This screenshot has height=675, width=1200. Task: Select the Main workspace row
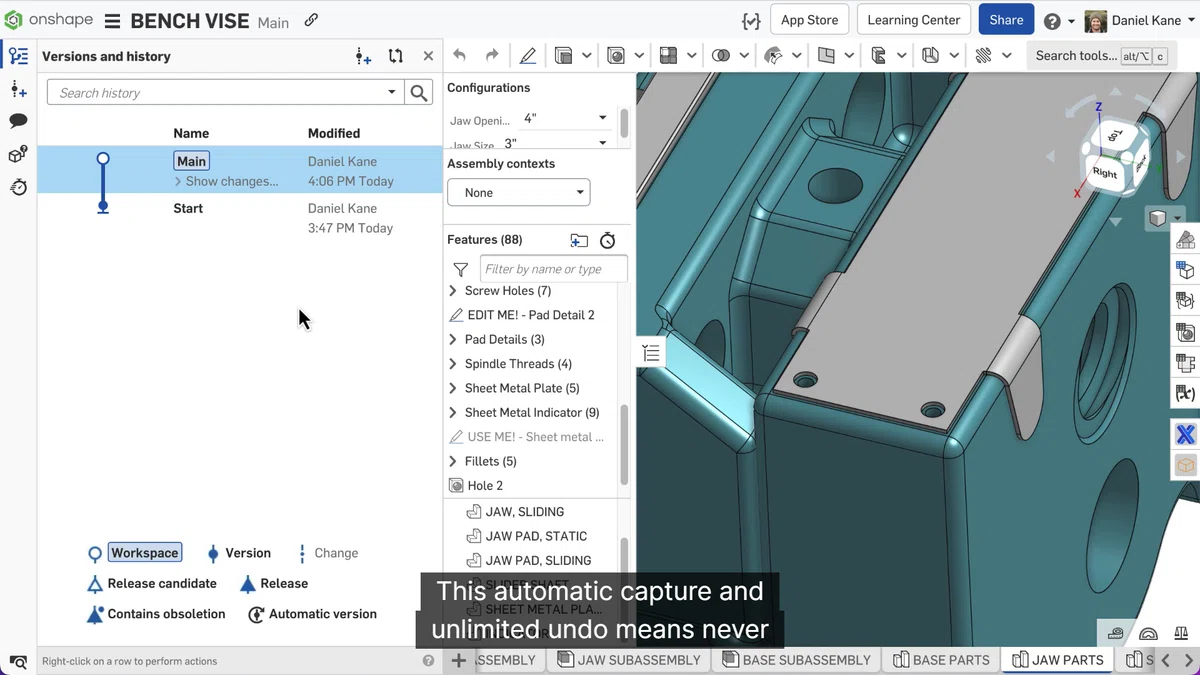(240, 170)
